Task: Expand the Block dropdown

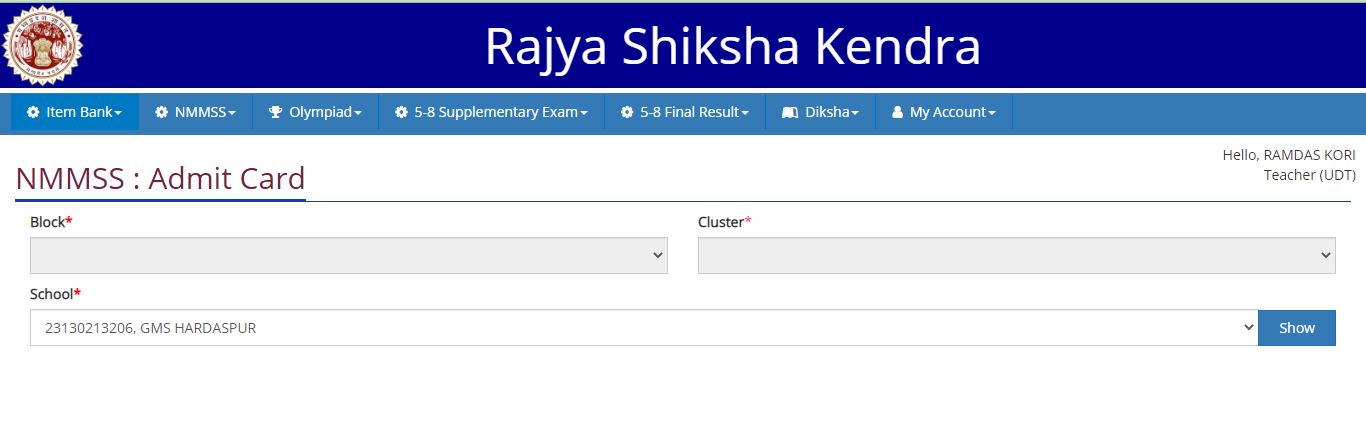Action: [348, 255]
